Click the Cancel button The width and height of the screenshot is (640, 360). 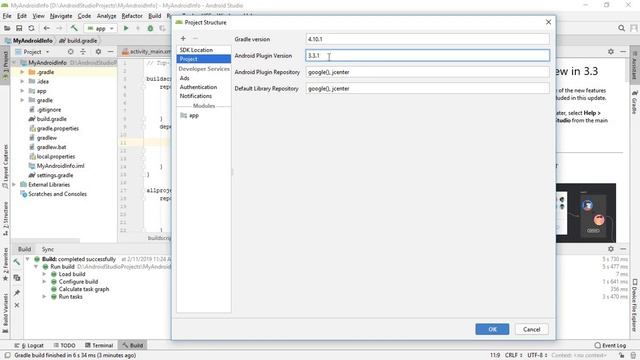point(531,329)
